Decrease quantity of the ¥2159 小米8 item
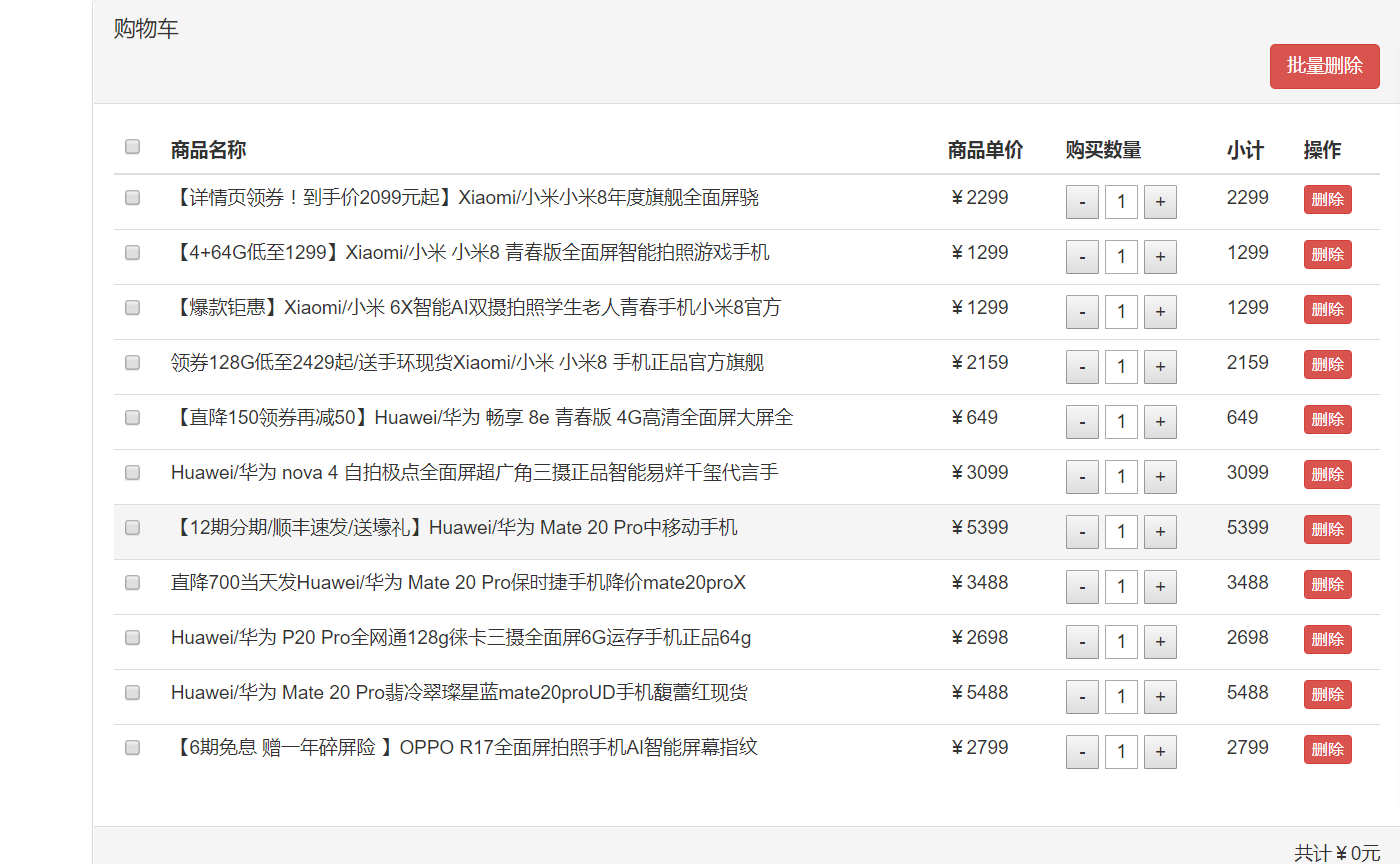Screen dimensions: 1400x864 tap(1082, 367)
